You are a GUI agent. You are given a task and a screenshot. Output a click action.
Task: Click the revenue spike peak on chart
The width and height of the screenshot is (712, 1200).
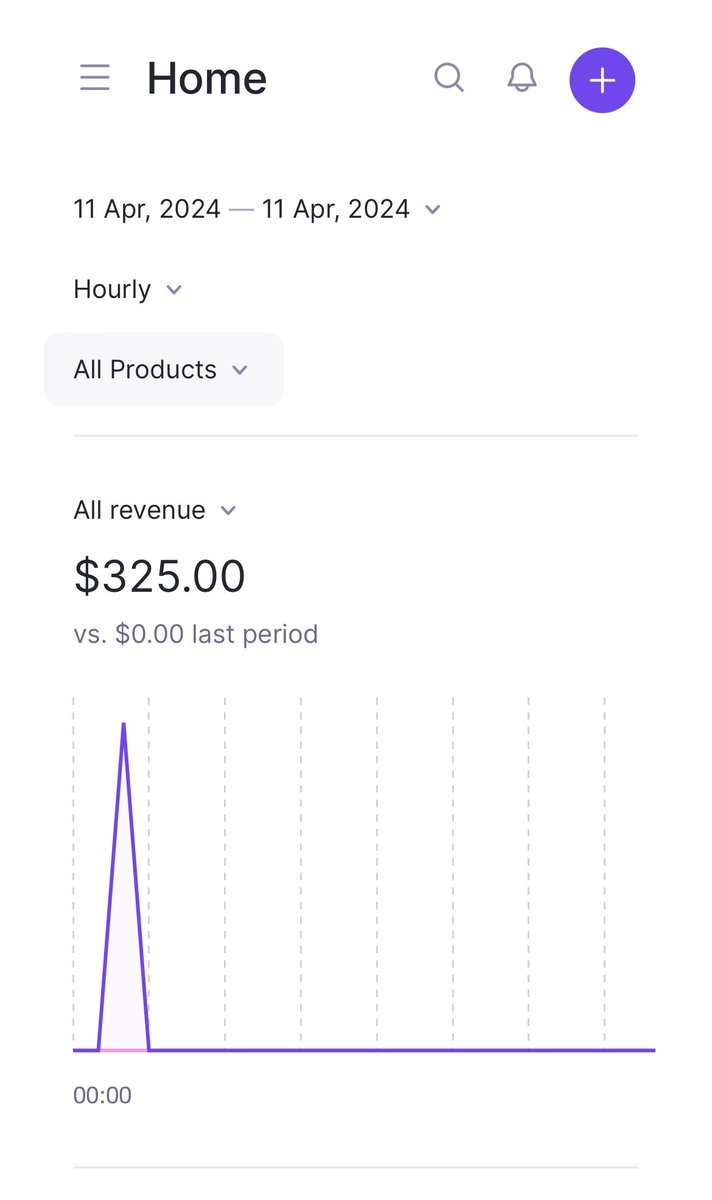(x=123, y=723)
